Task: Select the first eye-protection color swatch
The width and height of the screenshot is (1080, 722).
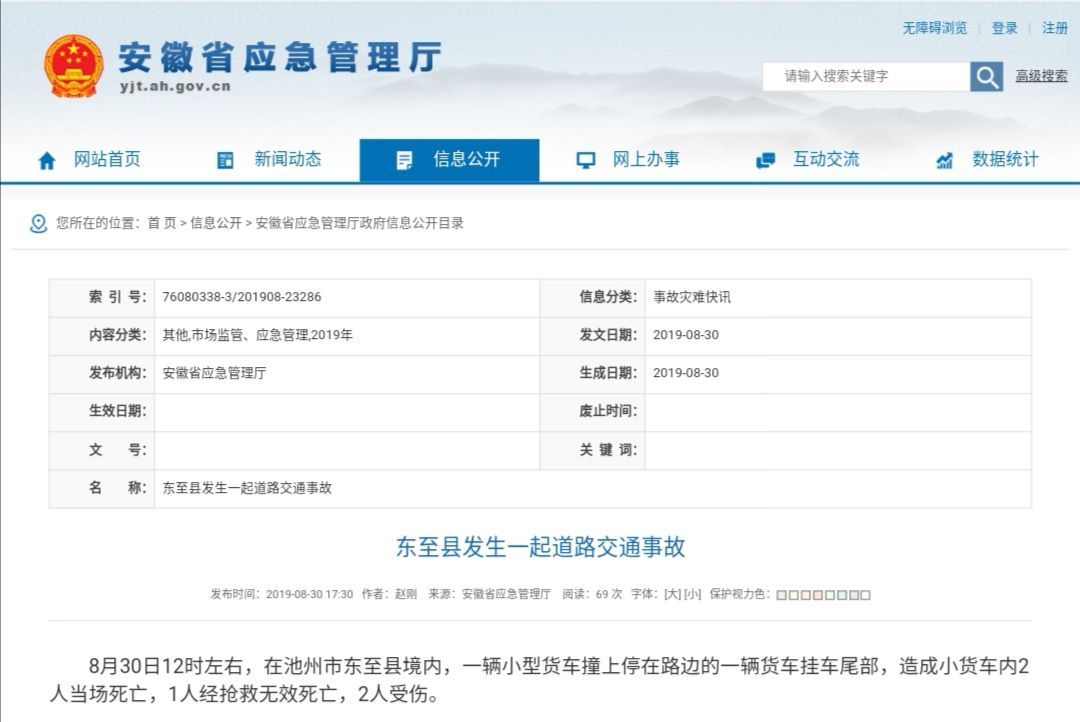Action: click(x=781, y=595)
